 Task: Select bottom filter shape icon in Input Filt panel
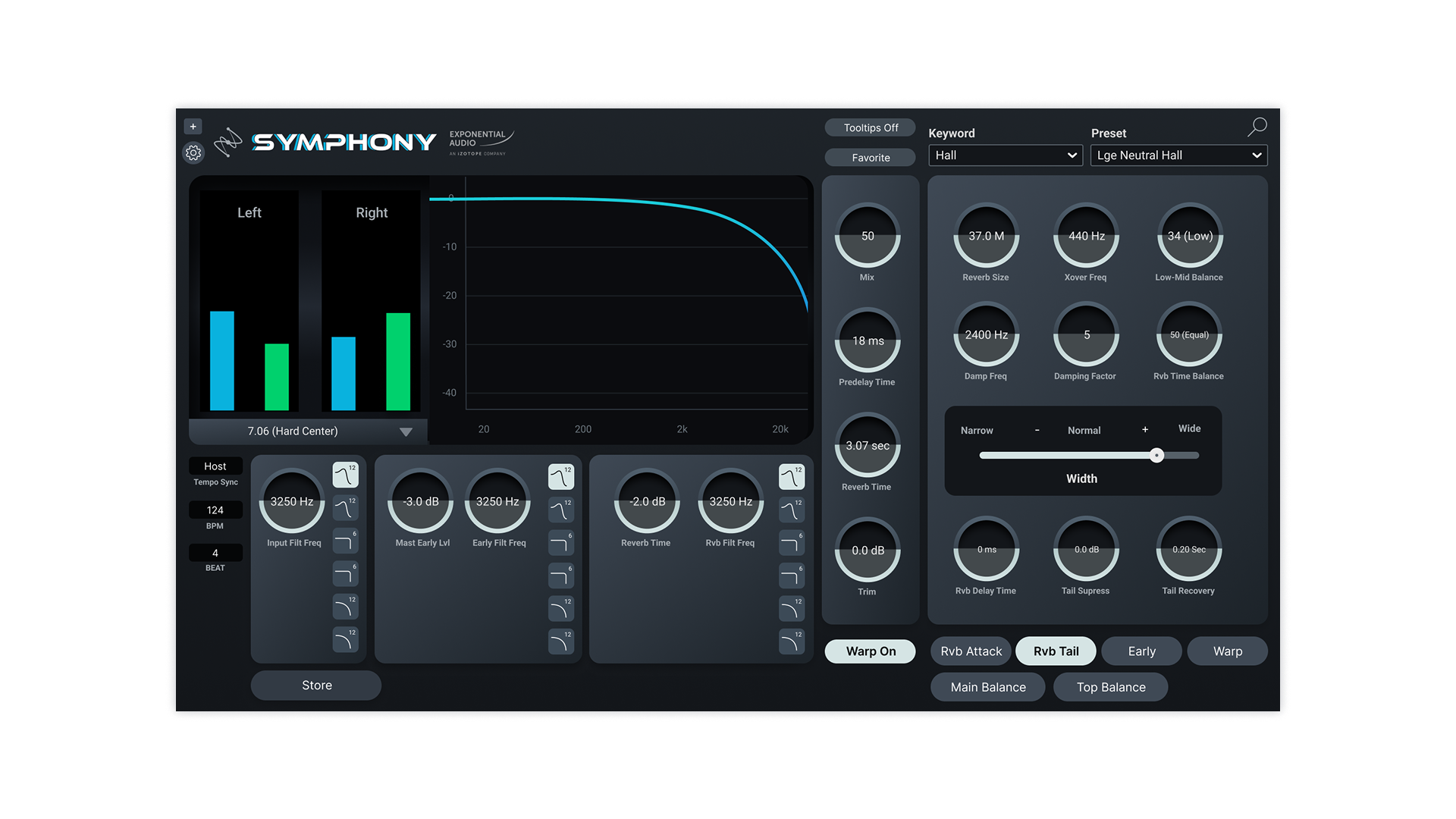coord(345,640)
